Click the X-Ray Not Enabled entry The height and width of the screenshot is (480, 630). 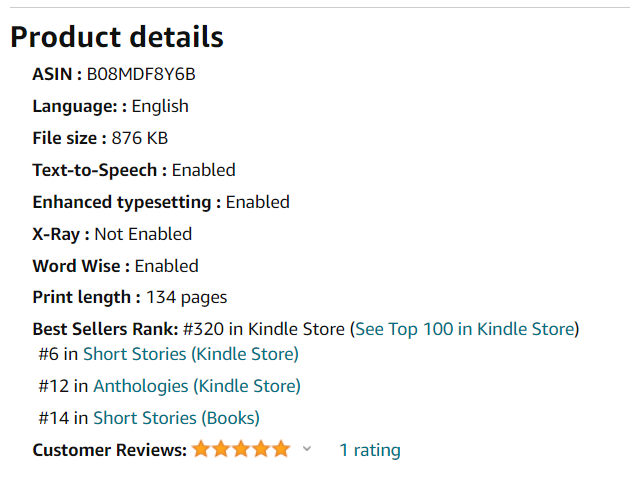tap(112, 234)
